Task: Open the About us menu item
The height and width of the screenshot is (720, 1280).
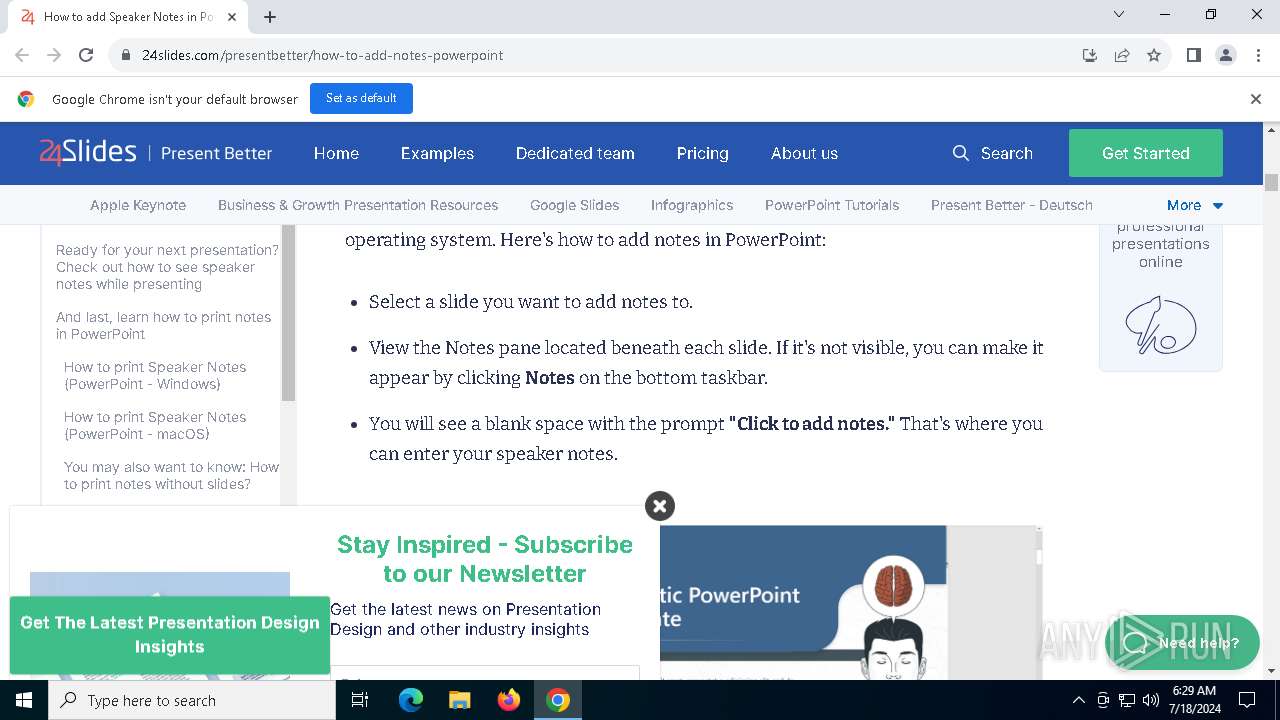Action: pyautogui.click(x=804, y=153)
